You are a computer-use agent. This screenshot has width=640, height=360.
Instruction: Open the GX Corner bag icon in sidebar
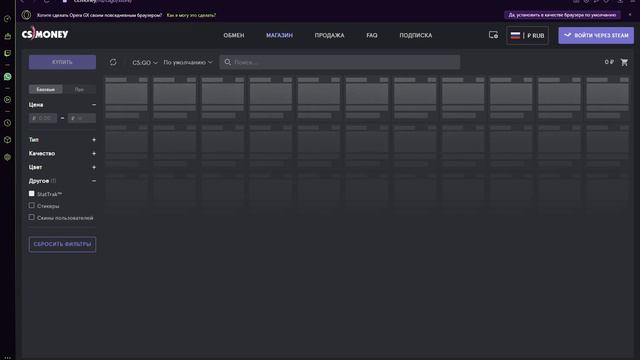pos(7,36)
